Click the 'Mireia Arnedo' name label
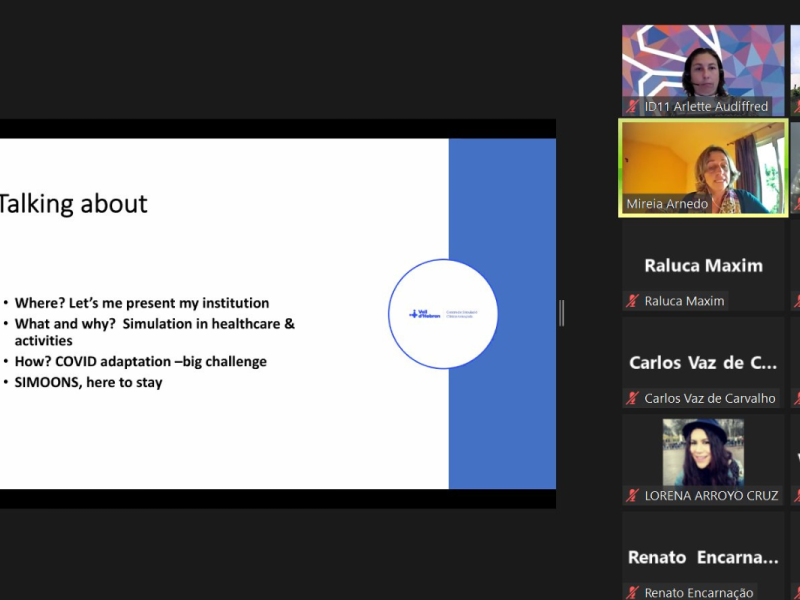Screen dimensions: 800x600 pyautogui.click(x=667, y=204)
